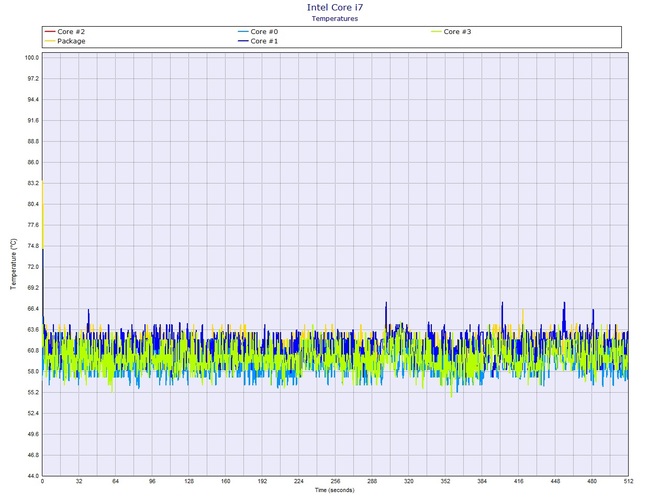
Task: Click the 100.0 y-axis value
Action: (x=32, y=58)
